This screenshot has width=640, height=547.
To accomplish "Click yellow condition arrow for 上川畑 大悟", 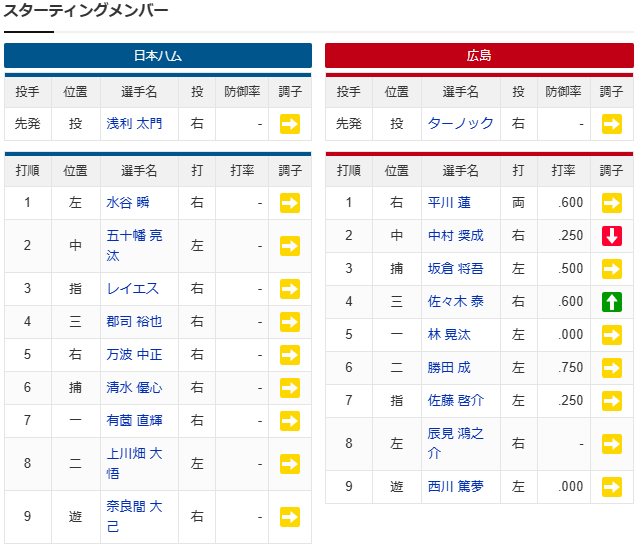I will pos(290,464).
